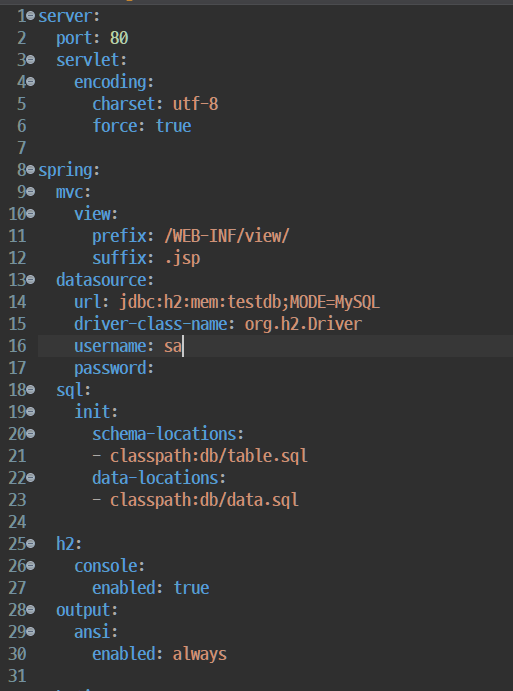
Task: Click the data-locations key
Action: [x=155, y=478]
